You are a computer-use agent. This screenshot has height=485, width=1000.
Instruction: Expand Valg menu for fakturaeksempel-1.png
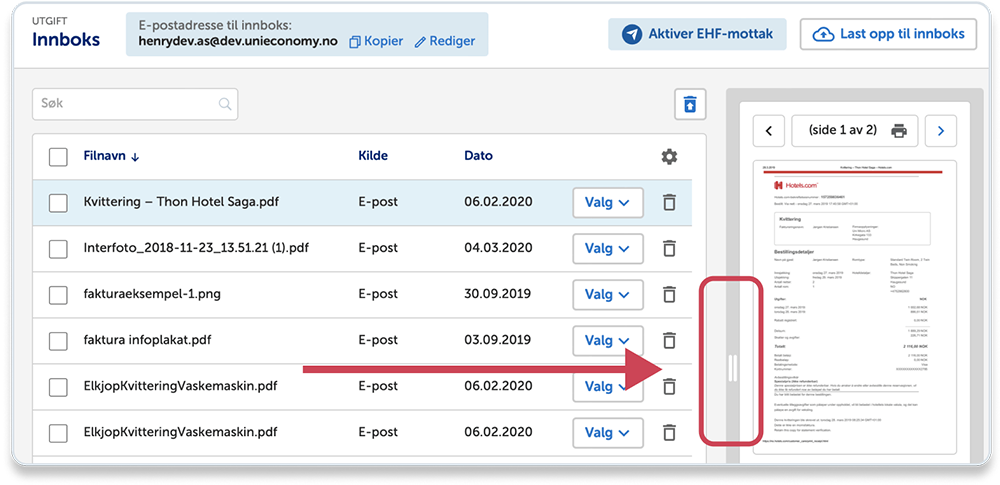[x=607, y=294]
